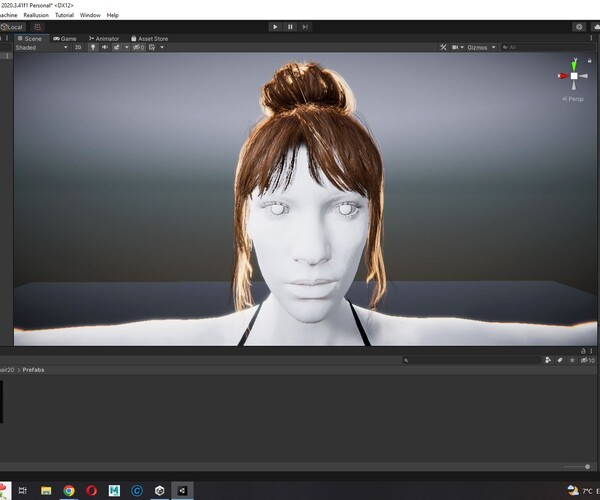Open the Maya icon on taskbar

tap(114, 490)
